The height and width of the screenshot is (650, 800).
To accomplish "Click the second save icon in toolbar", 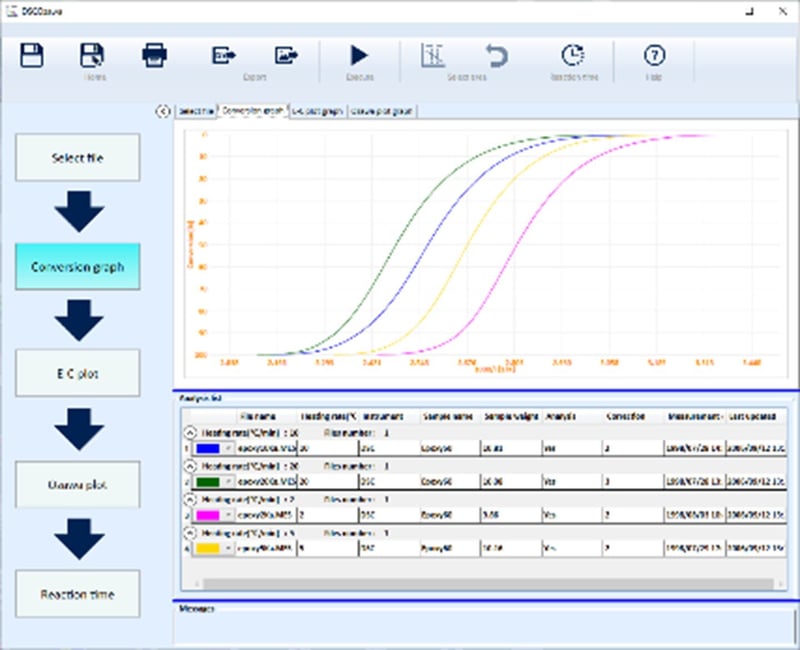I will pos(93,55).
